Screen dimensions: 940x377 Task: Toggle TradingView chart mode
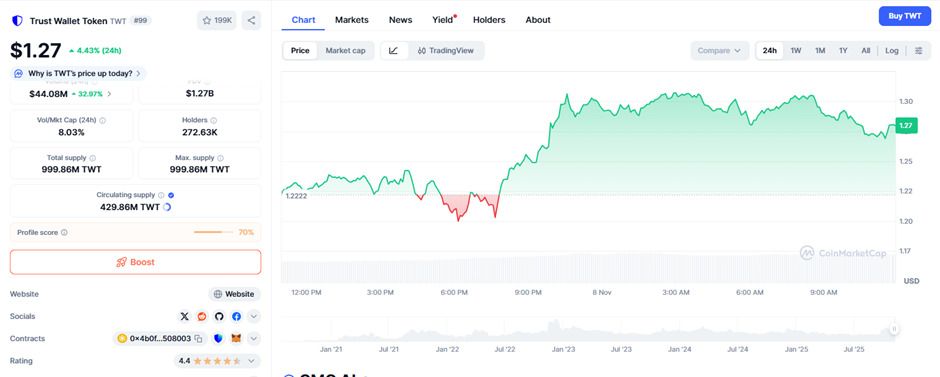(x=445, y=51)
